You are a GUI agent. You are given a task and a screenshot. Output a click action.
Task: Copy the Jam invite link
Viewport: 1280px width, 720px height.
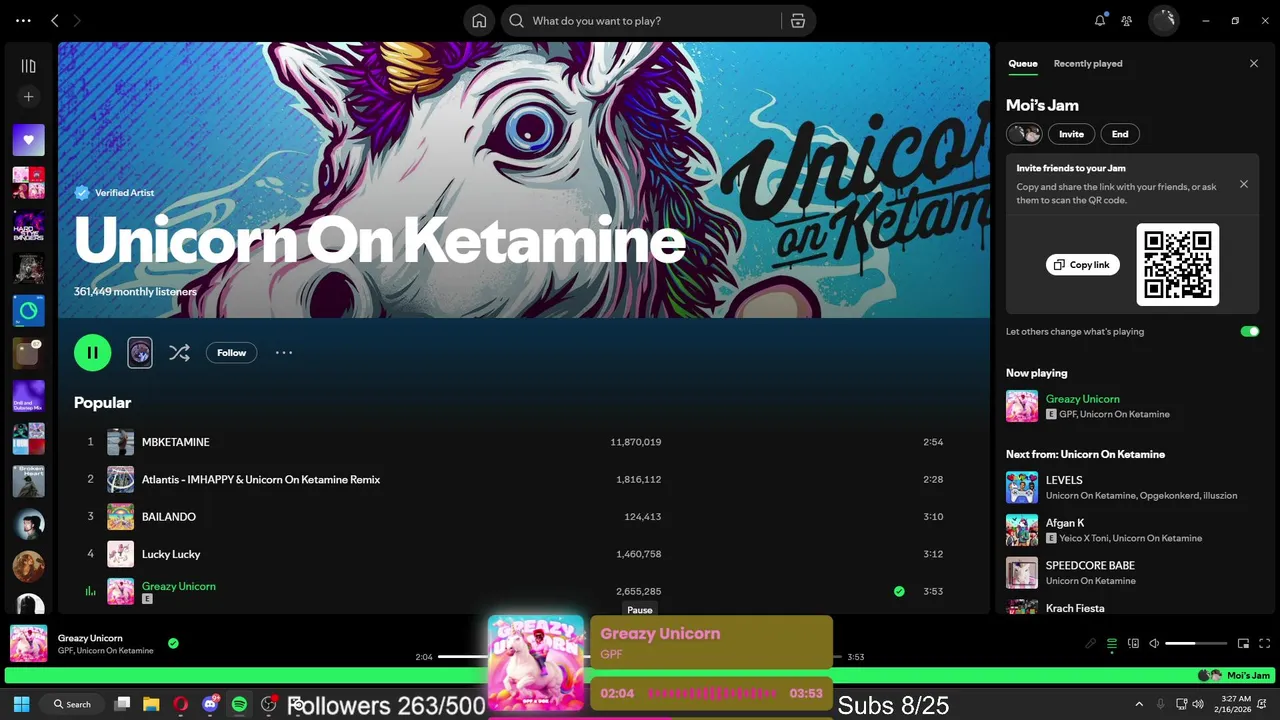(1082, 265)
